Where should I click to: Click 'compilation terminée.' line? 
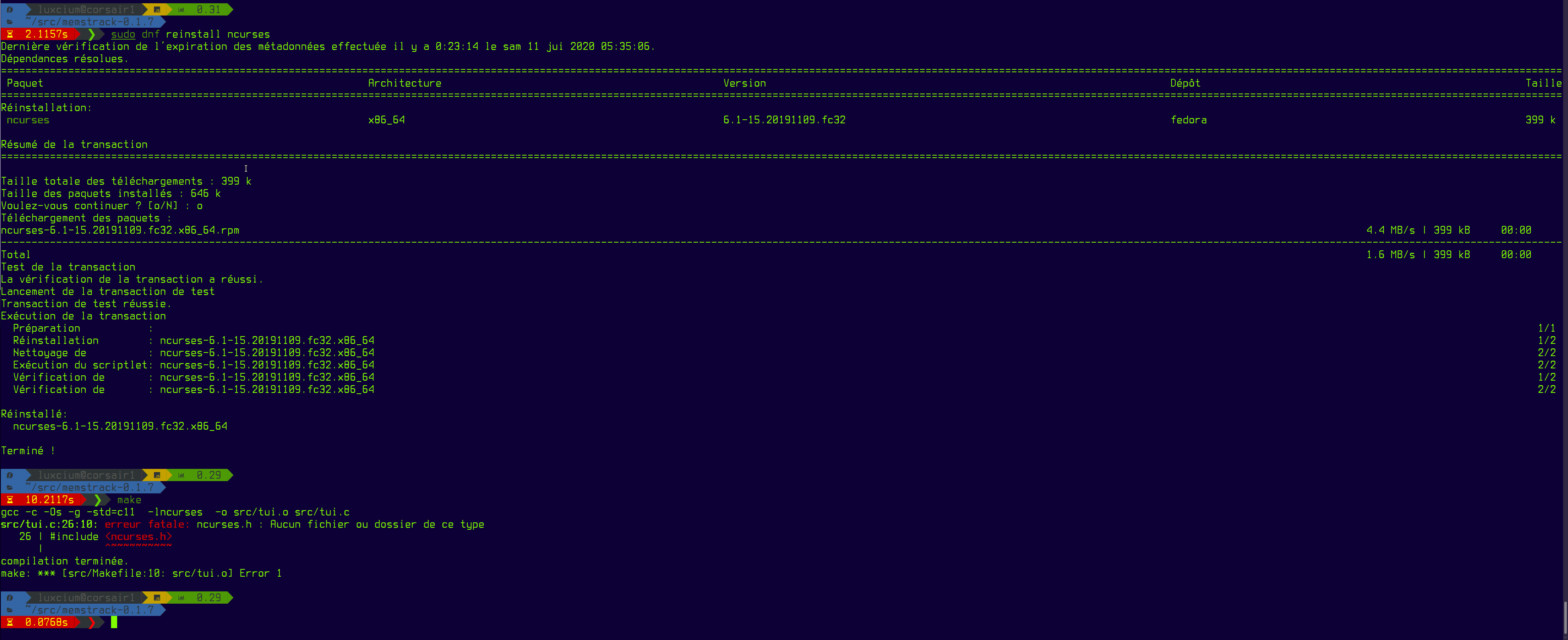tap(65, 561)
